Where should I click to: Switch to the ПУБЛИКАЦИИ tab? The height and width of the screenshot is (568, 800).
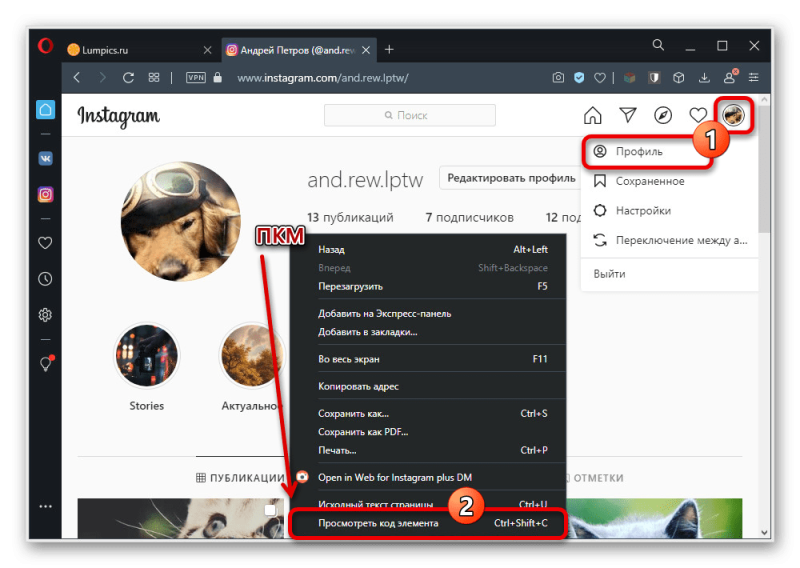click(x=240, y=478)
